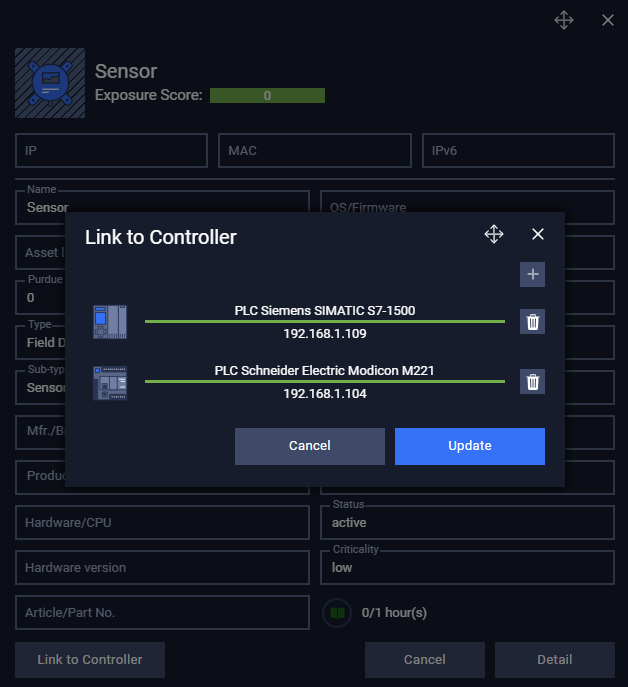
Task: Click the Exposure Score bar showing 0
Action: coord(267,96)
